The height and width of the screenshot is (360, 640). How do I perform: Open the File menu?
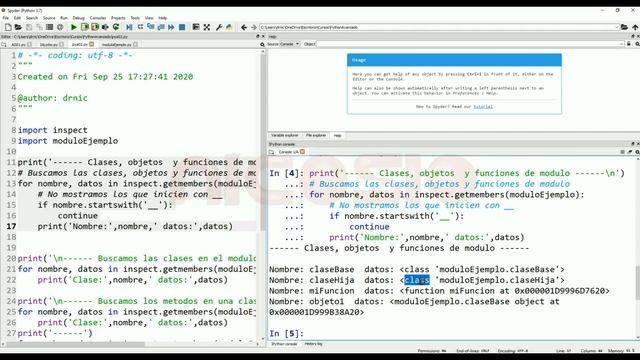pyautogui.click(x=6, y=18)
